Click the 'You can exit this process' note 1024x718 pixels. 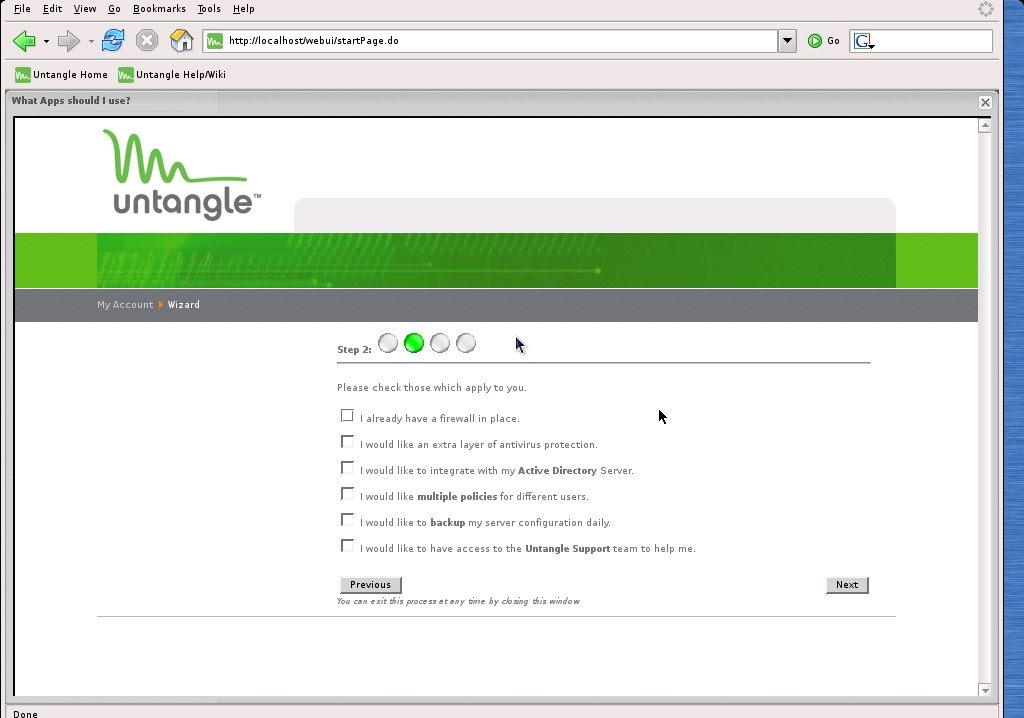[x=458, y=601]
